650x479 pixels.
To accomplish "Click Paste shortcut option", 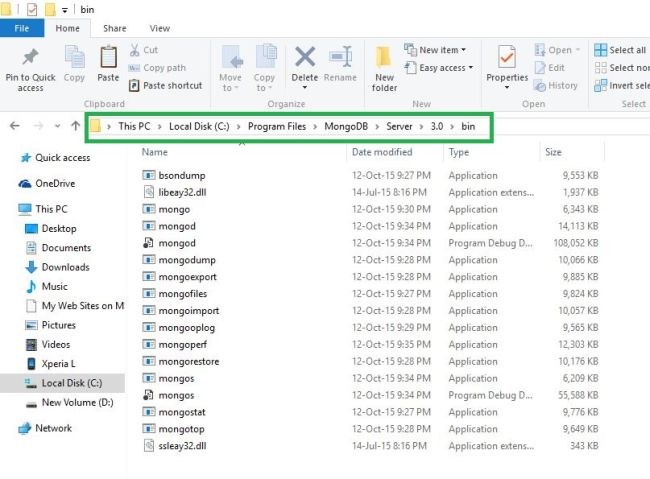I will click(x=166, y=85).
